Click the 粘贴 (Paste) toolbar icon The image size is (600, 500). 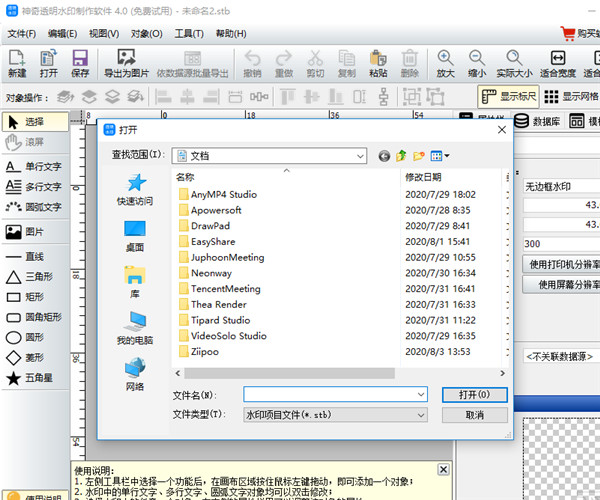[378, 64]
